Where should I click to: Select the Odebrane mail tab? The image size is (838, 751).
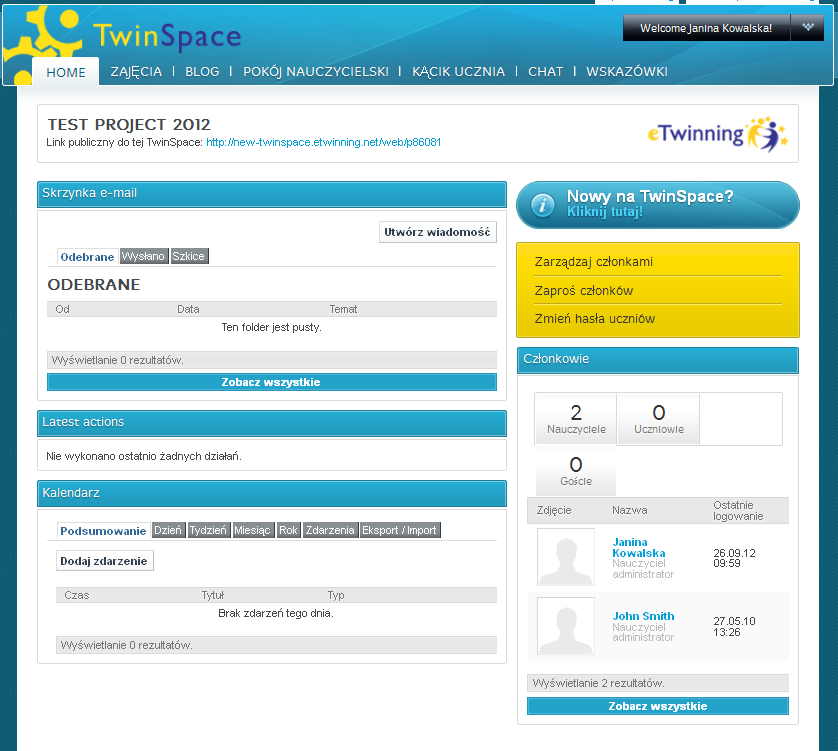[x=87, y=257]
